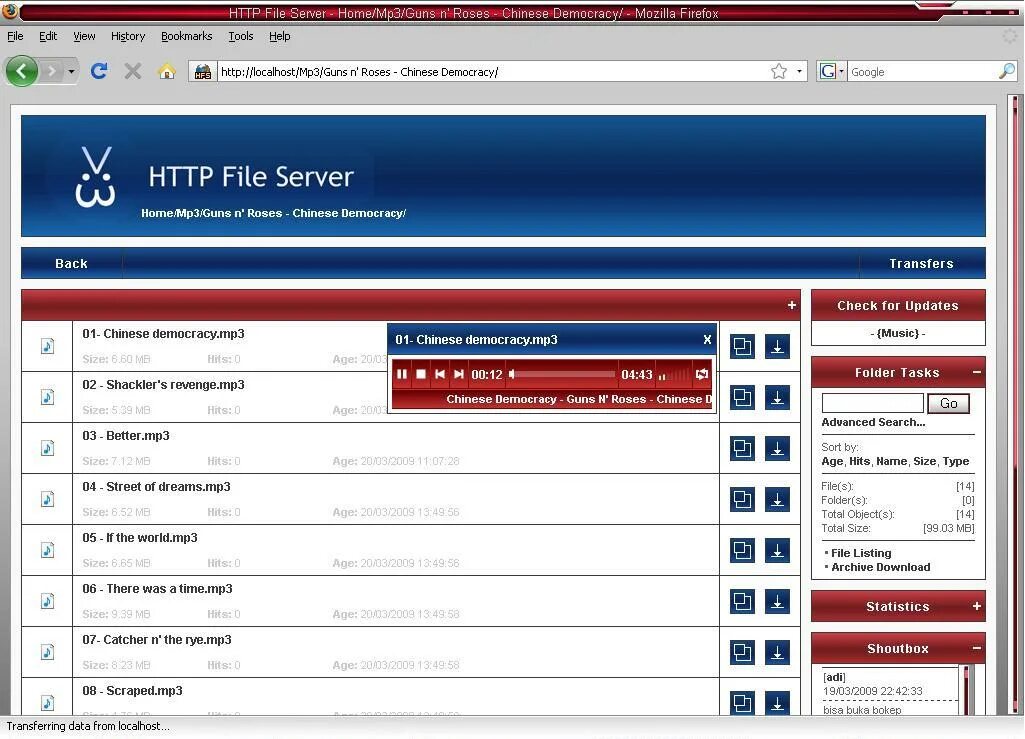The image size is (1025, 739).
Task: Expand the file list header plus
Action: pos(792,305)
